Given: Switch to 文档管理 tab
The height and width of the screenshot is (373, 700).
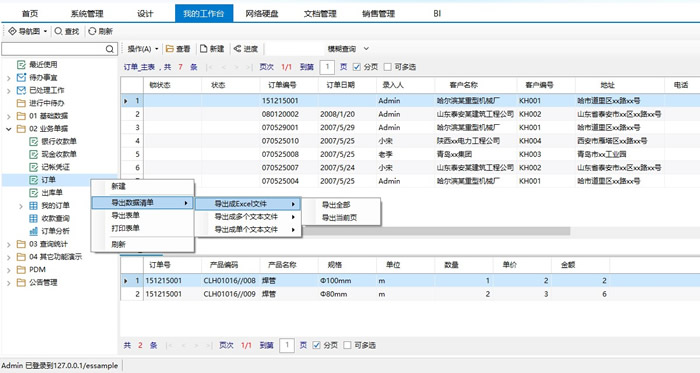Looking at the screenshot, I should (x=320, y=14).
